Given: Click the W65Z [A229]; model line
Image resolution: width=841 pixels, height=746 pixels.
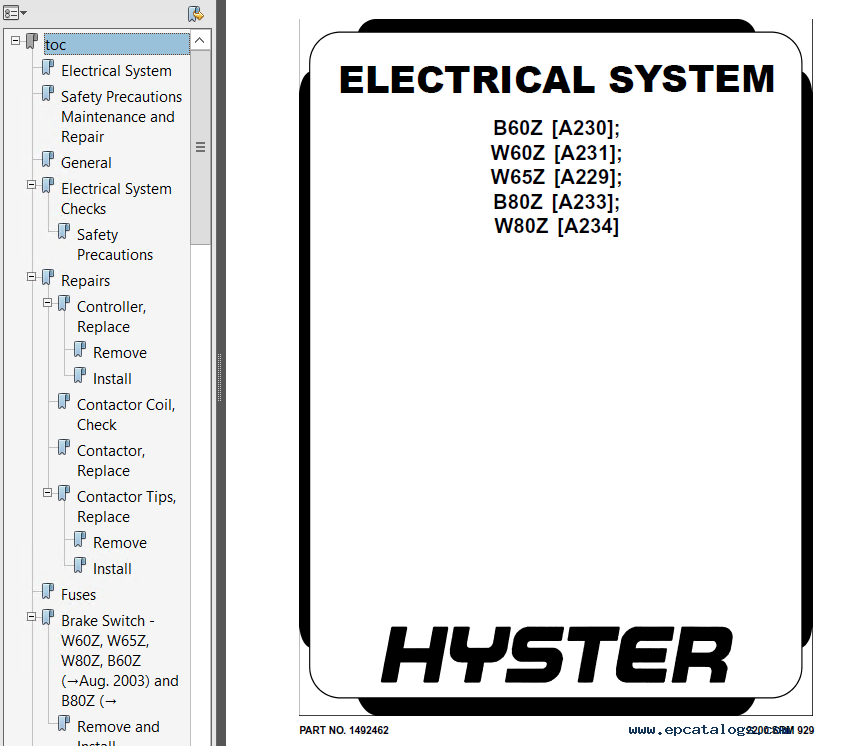Looking at the screenshot, I should pyautogui.click(x=556, y=177).
